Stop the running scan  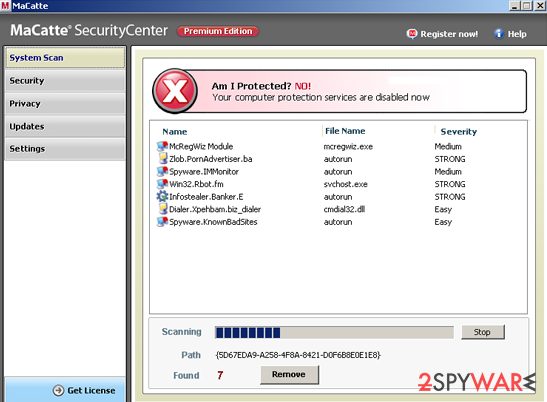coord(483,332)
